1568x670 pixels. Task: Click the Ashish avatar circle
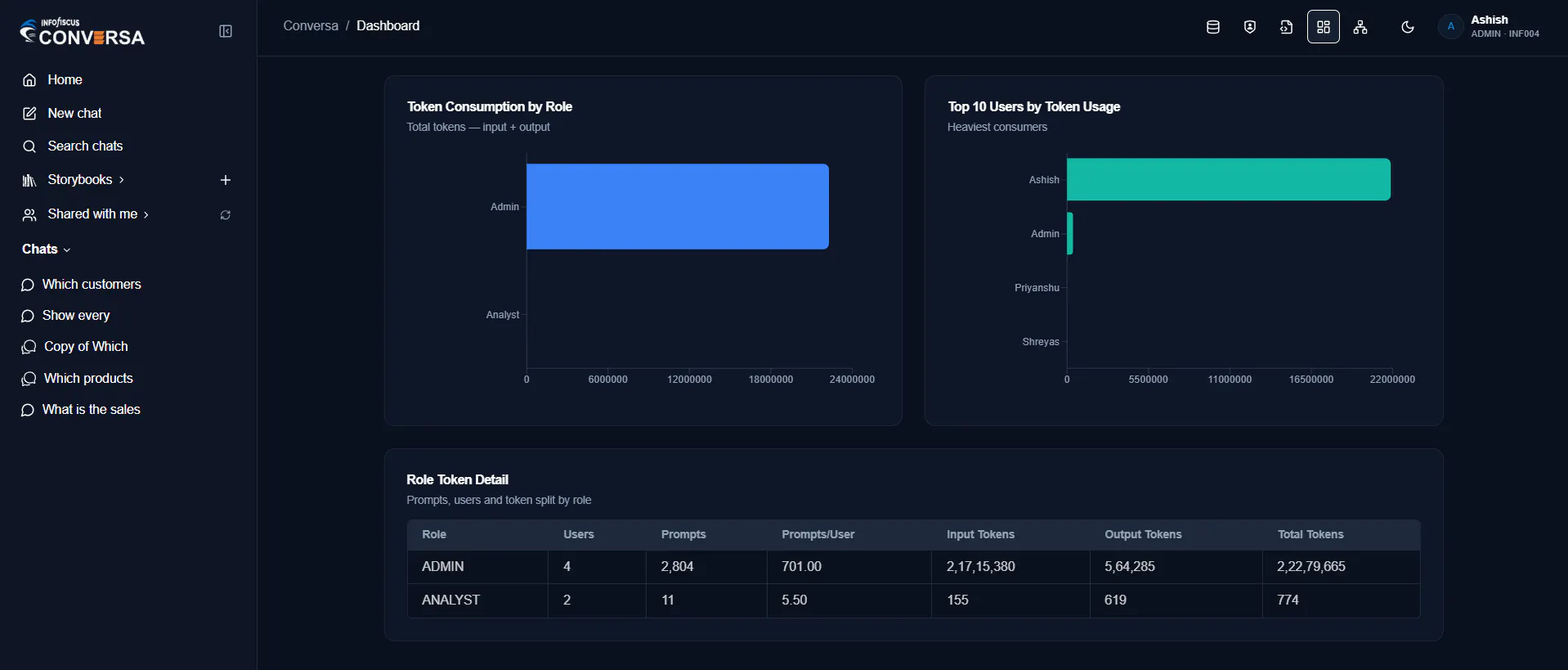point(1451,26)
